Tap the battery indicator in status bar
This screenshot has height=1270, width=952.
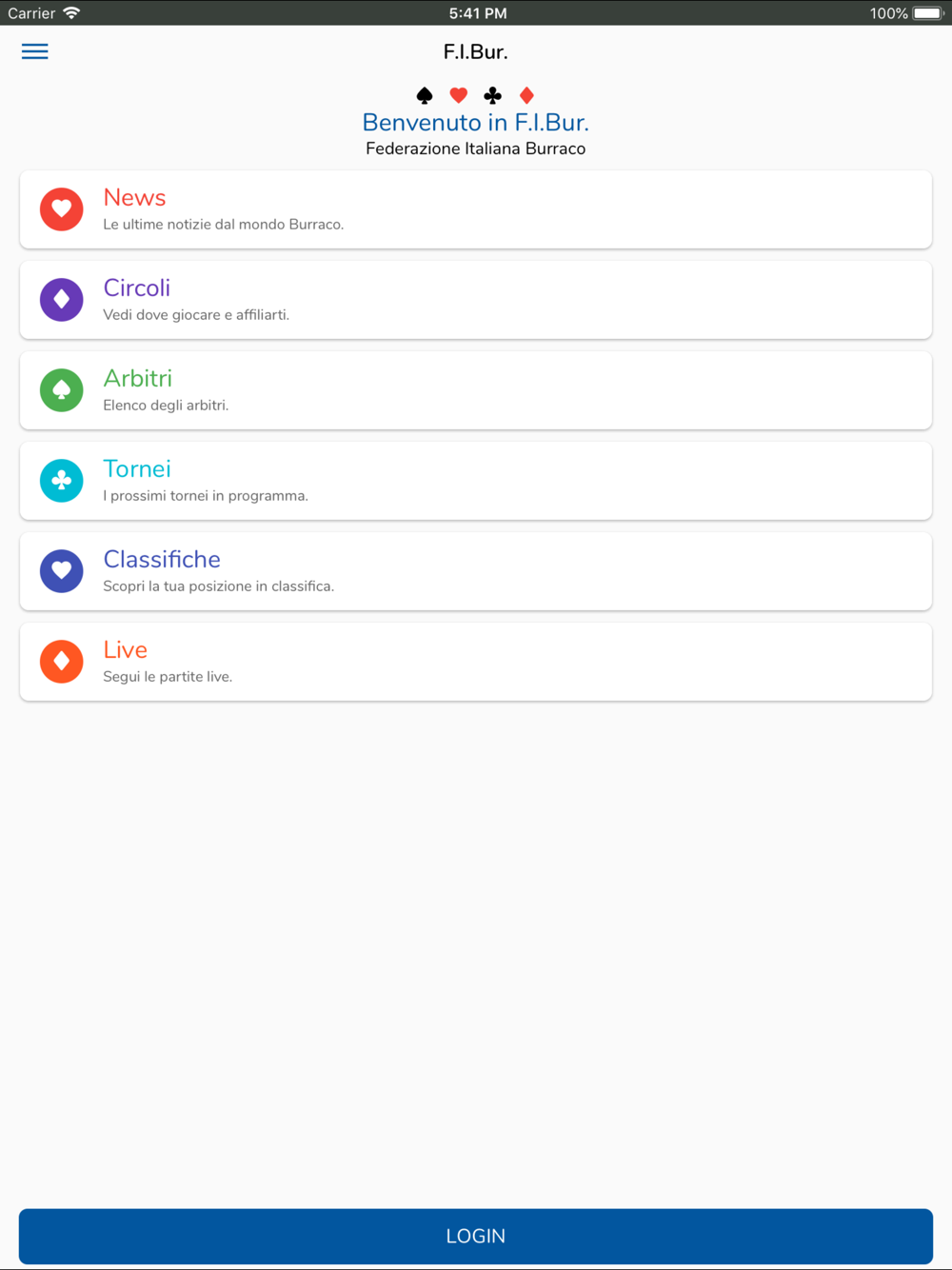coord(928,13)
